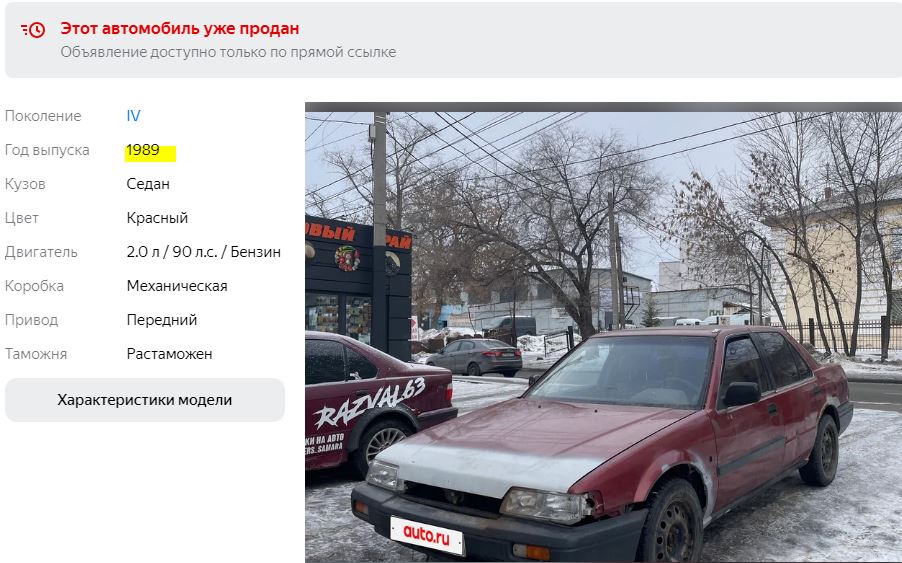Click the sold-car clock icon
Viewport: 902px width, 563px height.
click(33, 29)
